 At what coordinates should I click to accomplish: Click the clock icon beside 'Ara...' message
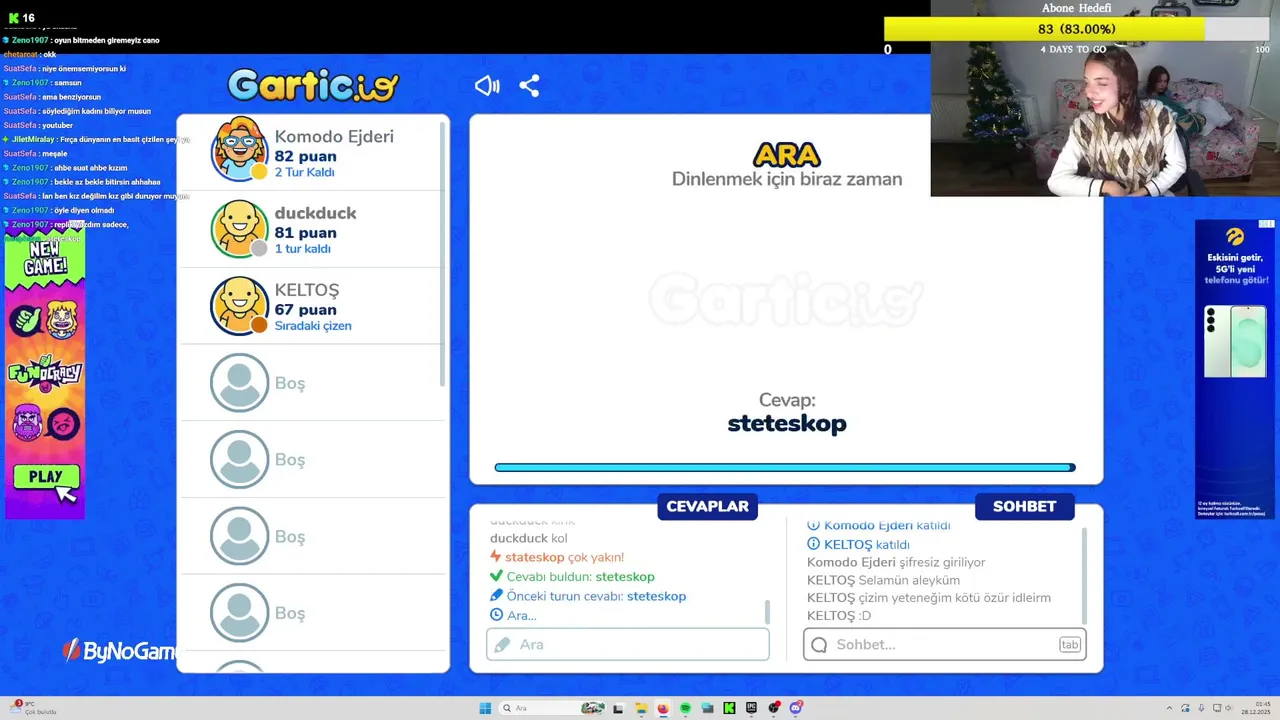496,615
